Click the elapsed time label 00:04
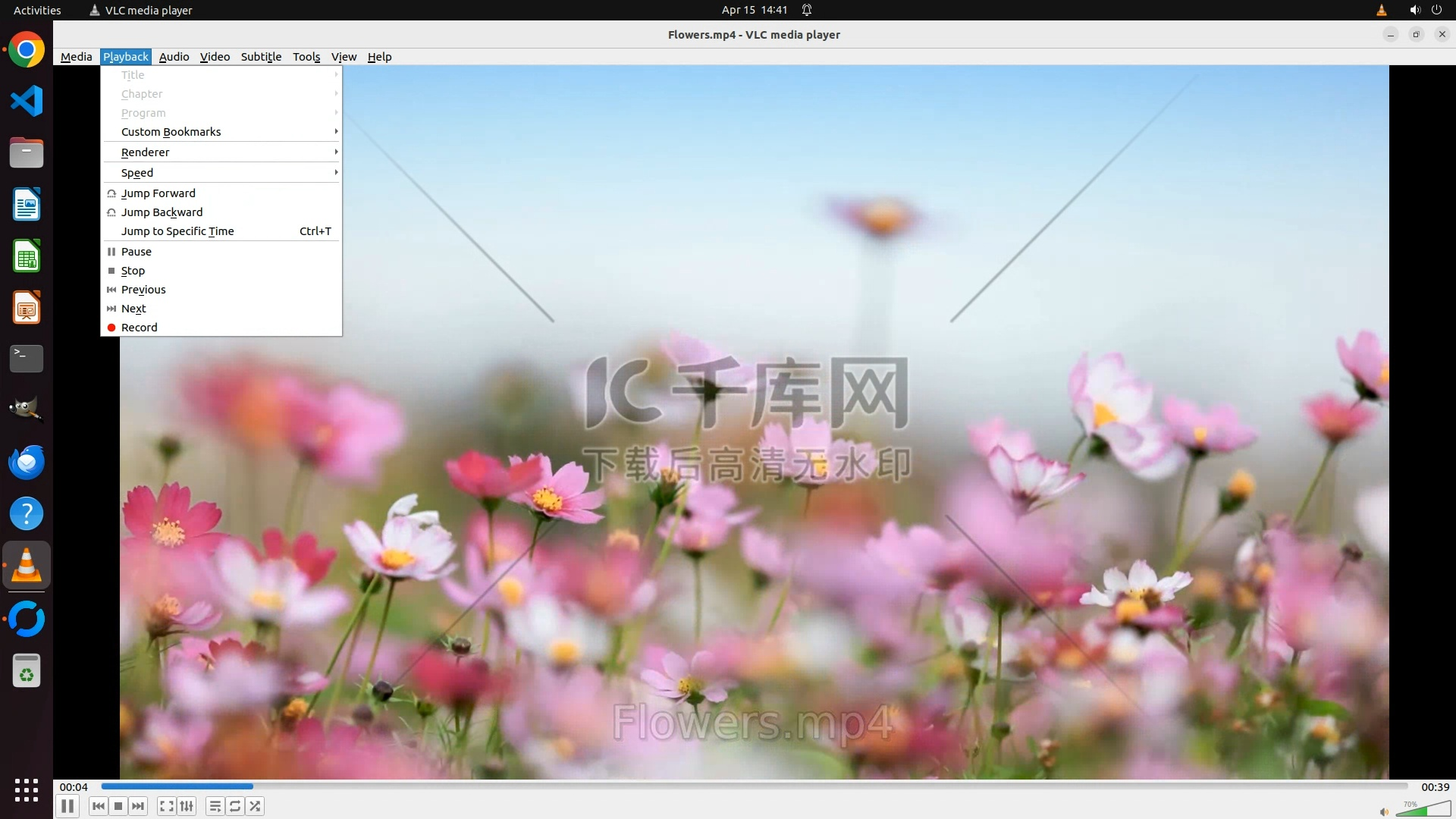Image resolution: width=1456 pixels, height=819 pixels. click(x=74, y=787)
